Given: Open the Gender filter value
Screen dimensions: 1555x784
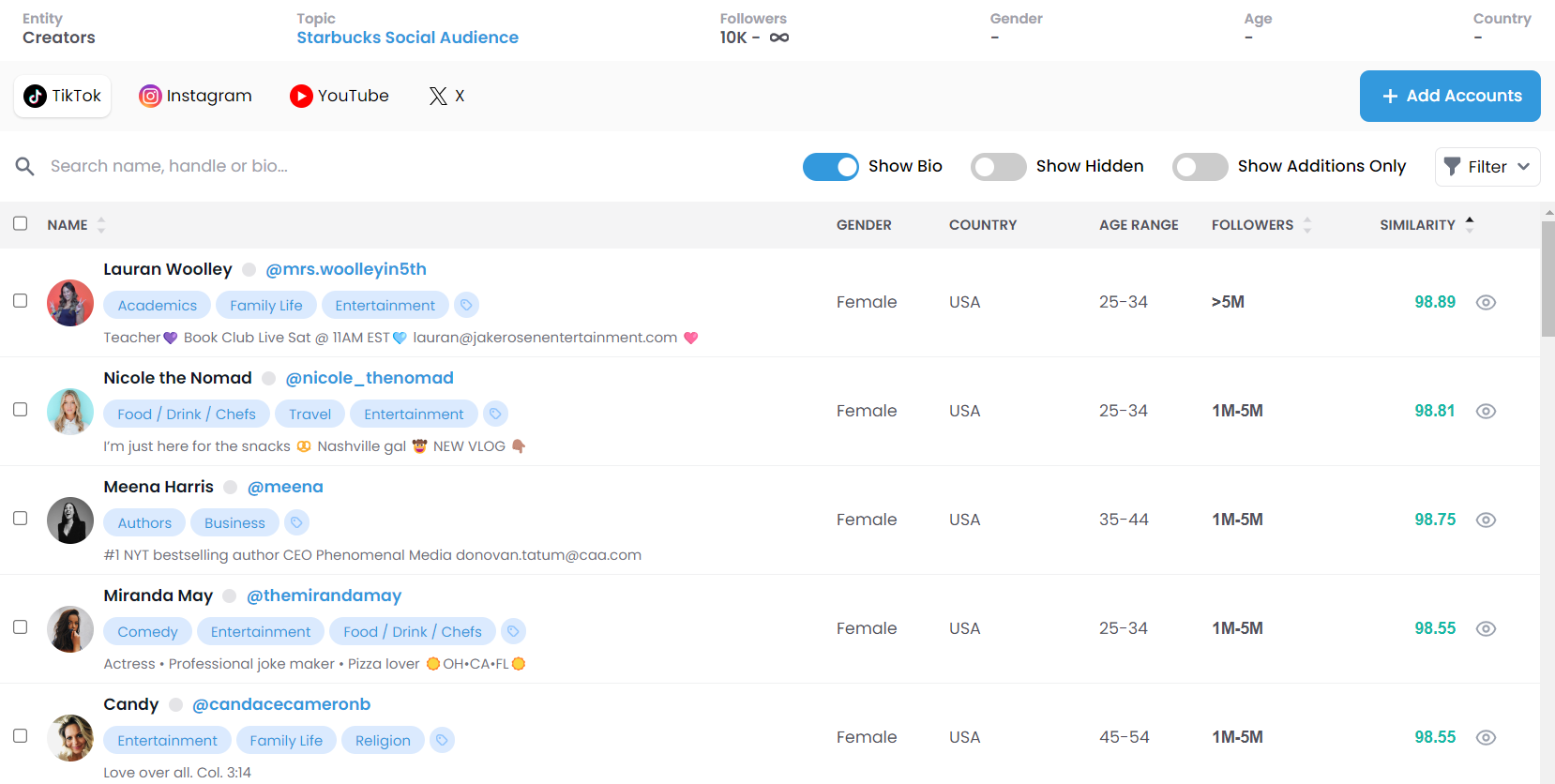Looking at the screenshot, I should point(995,38).
